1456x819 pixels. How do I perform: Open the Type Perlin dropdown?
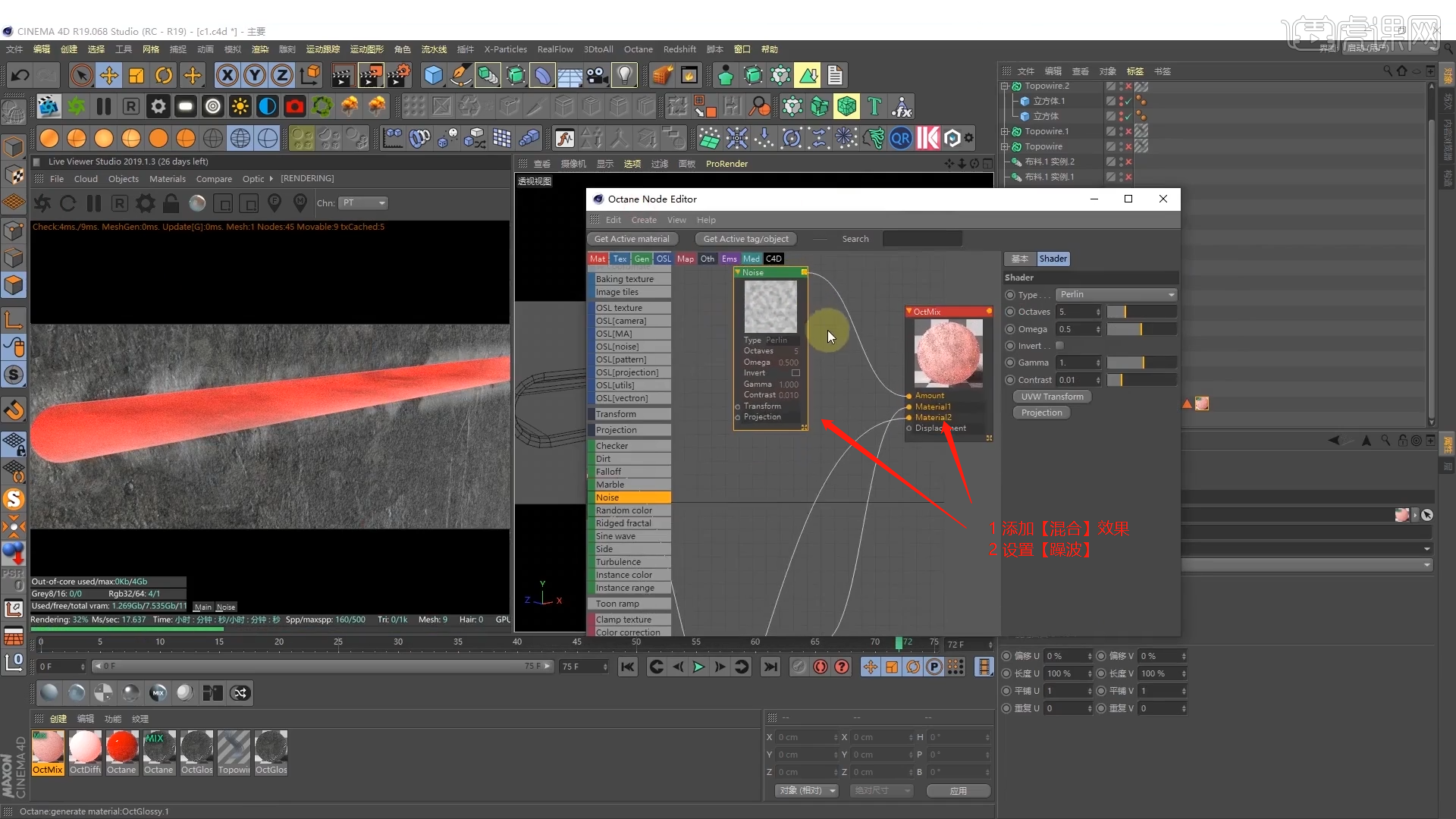click(x=1117, y=294)
